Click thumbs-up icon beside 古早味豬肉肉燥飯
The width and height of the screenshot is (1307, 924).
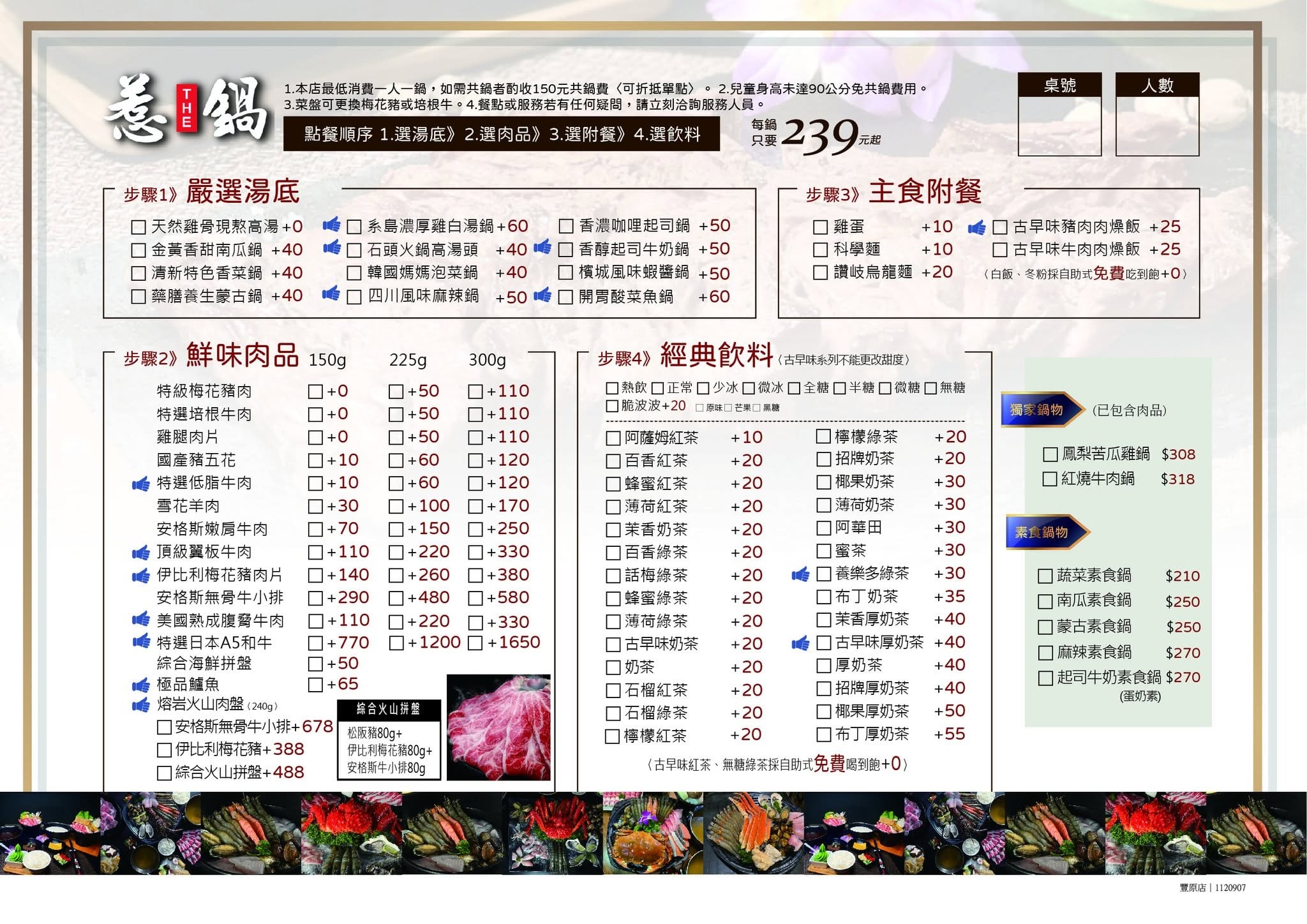[x=977, y=227]
